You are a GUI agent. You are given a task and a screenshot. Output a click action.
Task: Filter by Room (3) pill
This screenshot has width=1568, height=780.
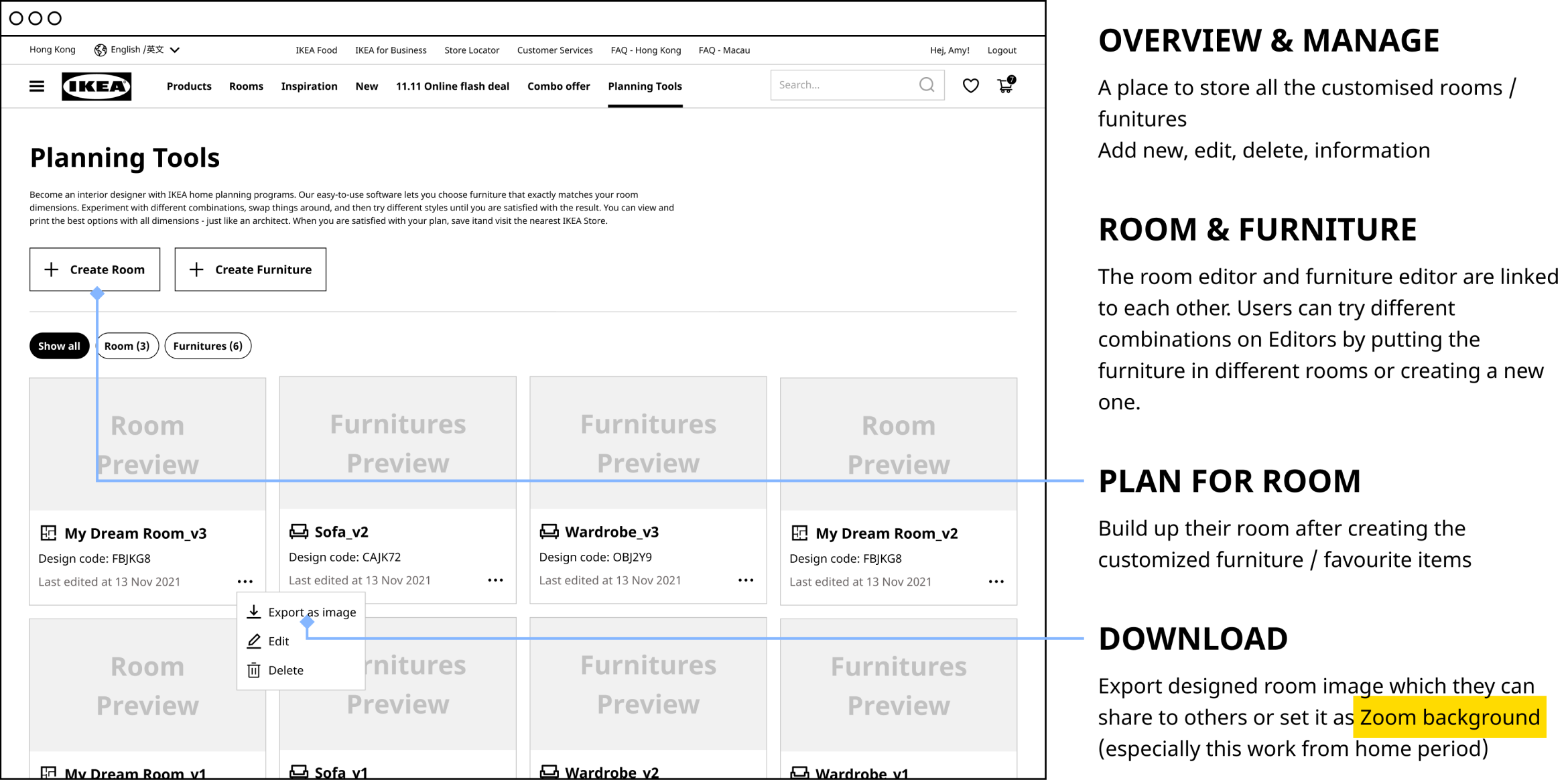tap(127, 346)
